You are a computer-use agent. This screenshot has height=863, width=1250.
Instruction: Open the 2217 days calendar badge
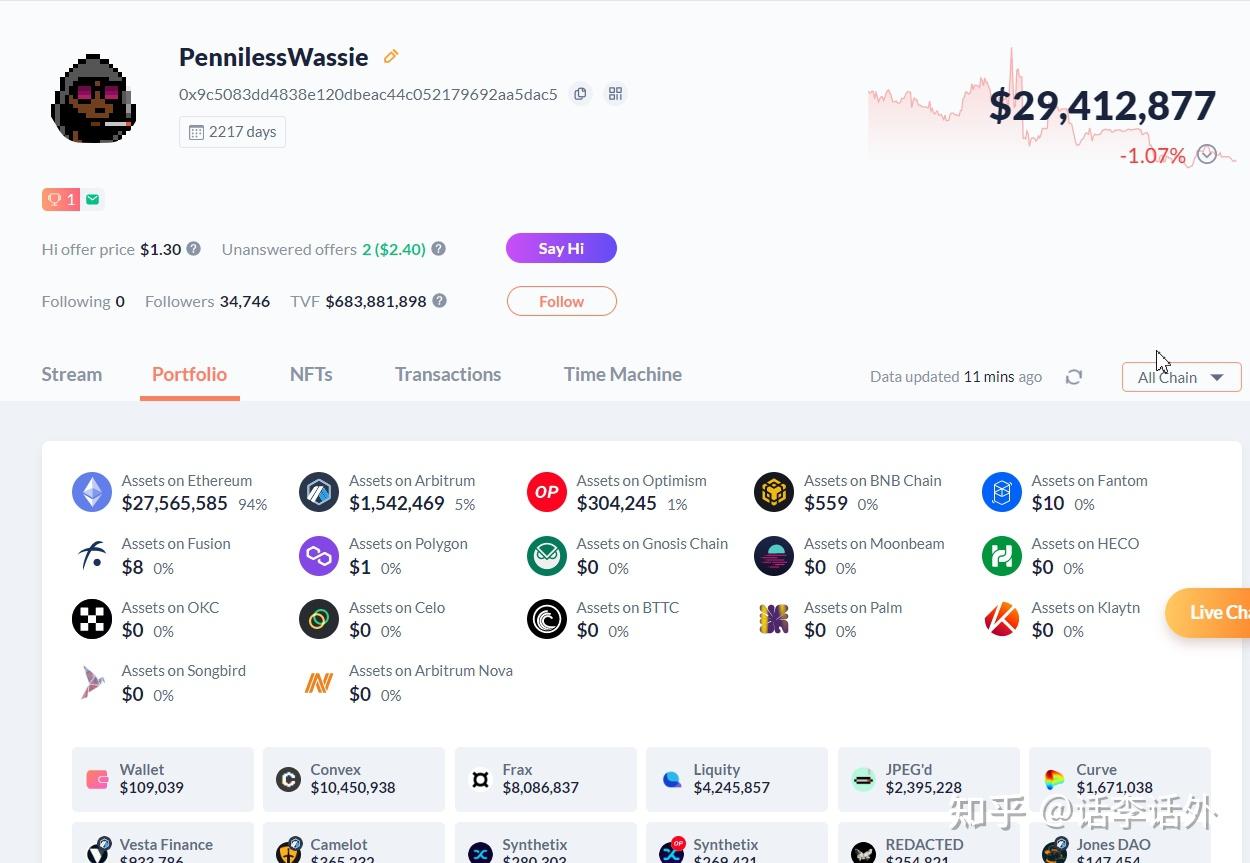232,132
